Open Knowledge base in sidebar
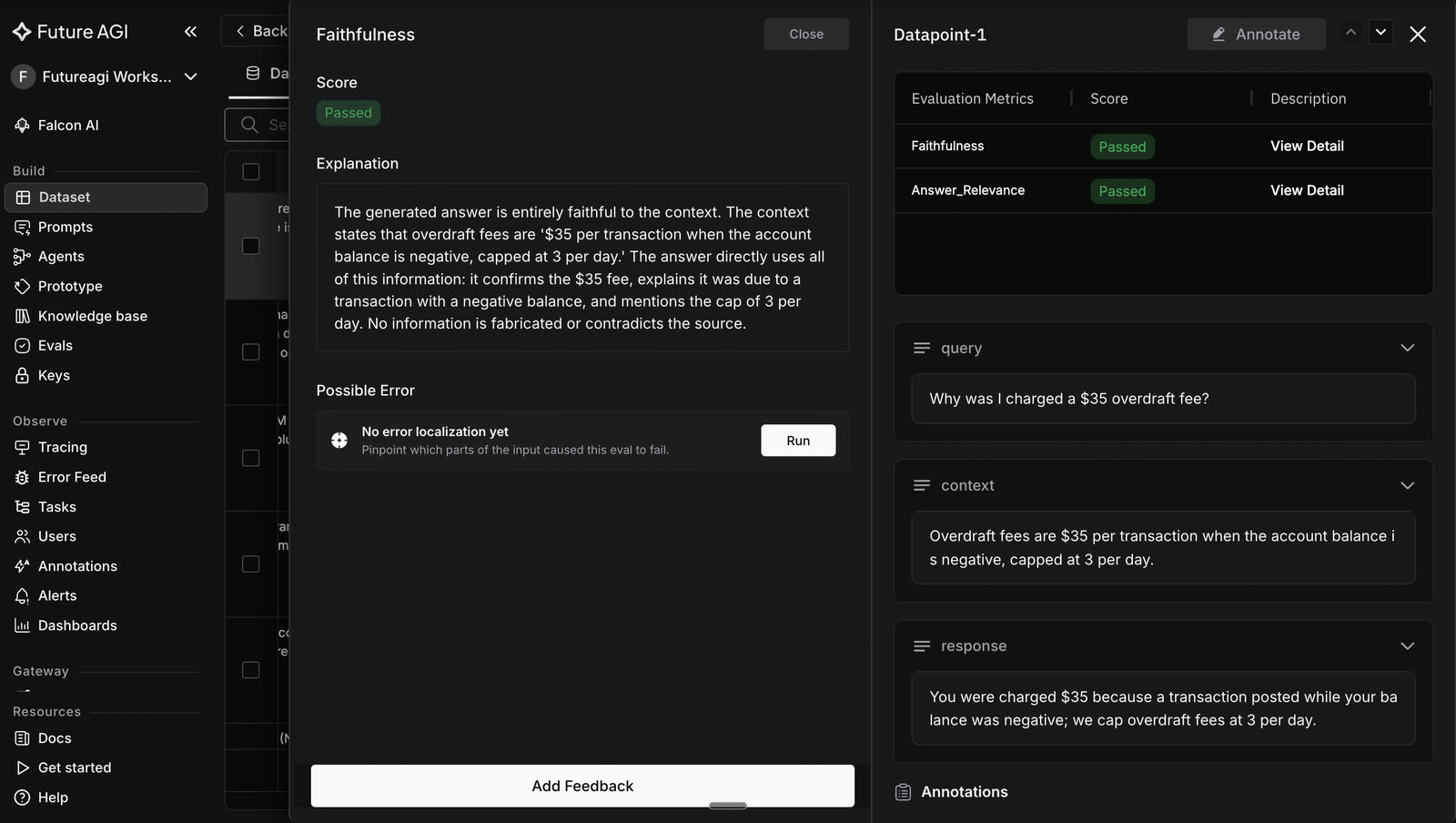Screen dimensions: 1456x823 (x=93, y=316)
